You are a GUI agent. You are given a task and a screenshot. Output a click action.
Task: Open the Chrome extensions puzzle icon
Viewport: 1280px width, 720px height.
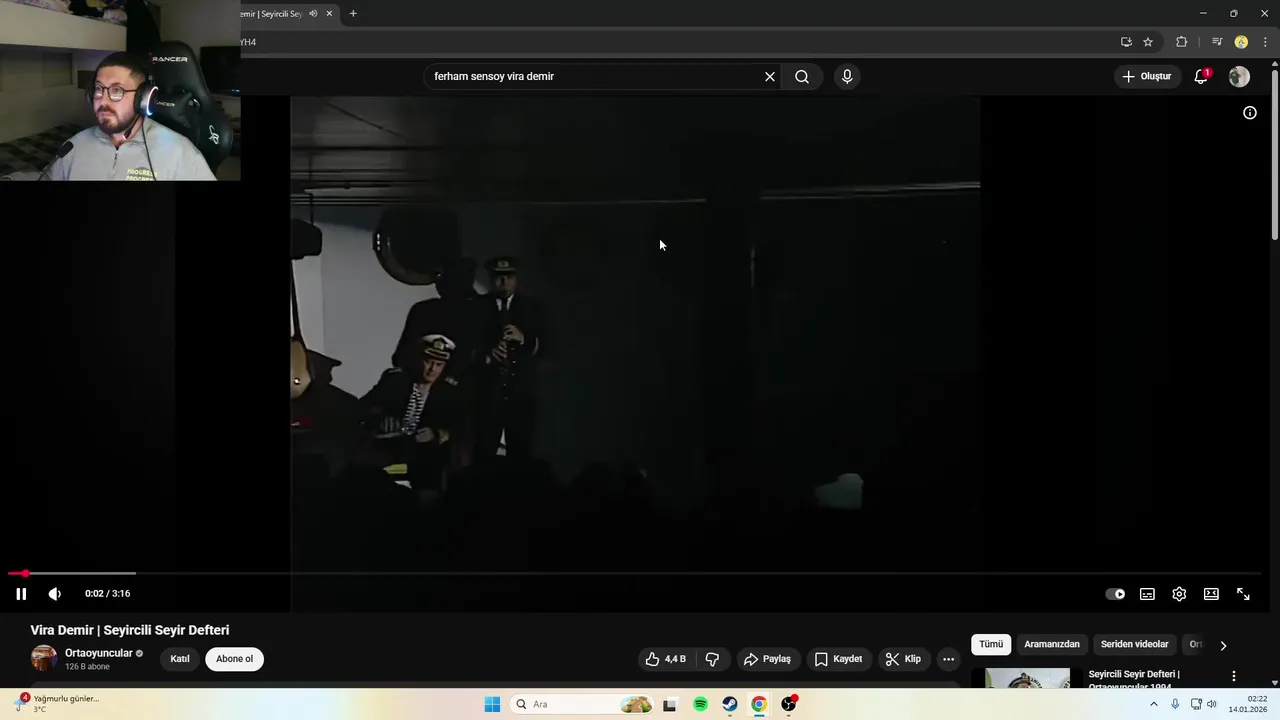1182,42
